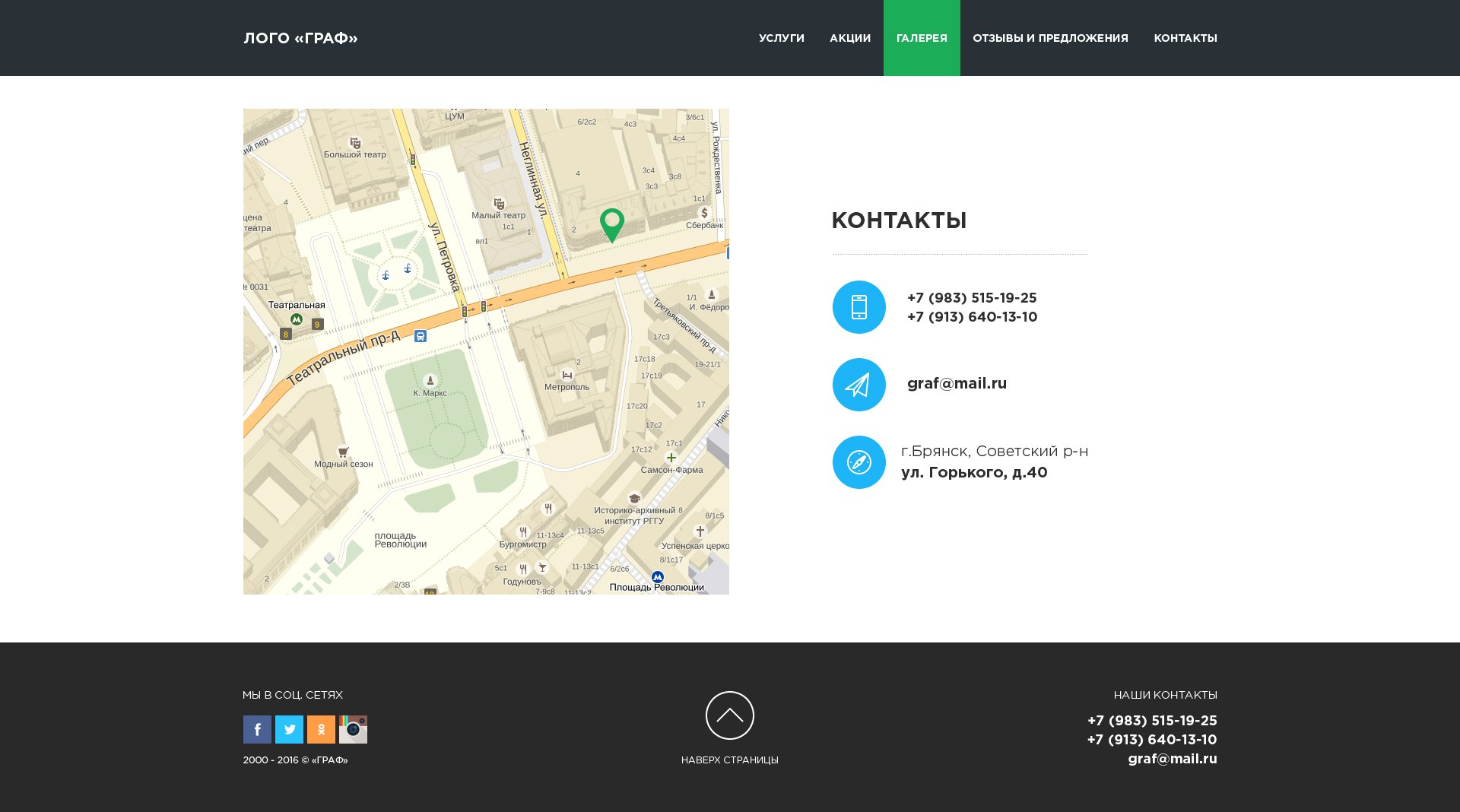
Task: Open the Twitter social icon
Action: tap(289, 729)
